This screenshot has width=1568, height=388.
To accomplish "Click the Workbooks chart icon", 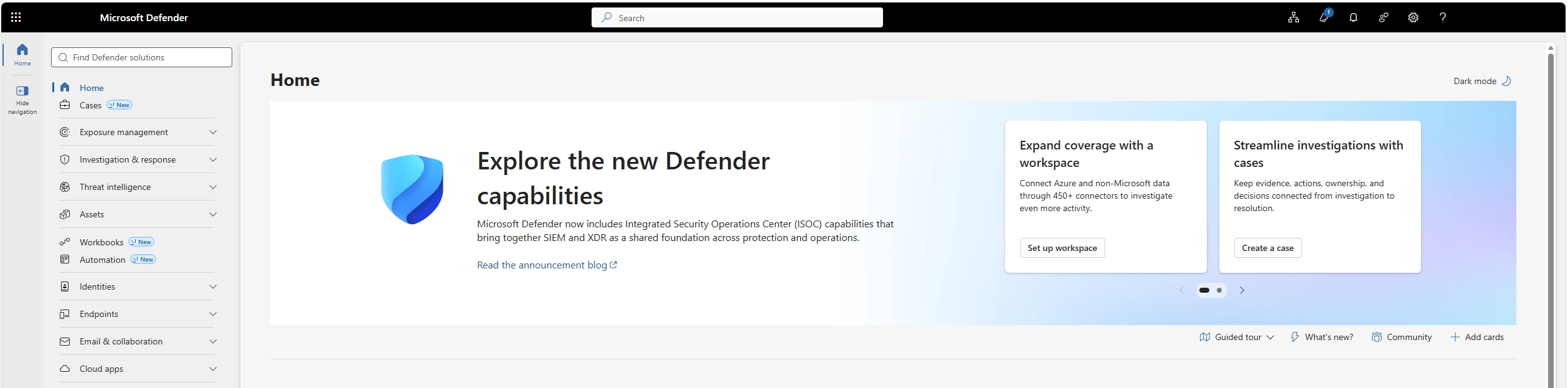I will pos(65,242).
